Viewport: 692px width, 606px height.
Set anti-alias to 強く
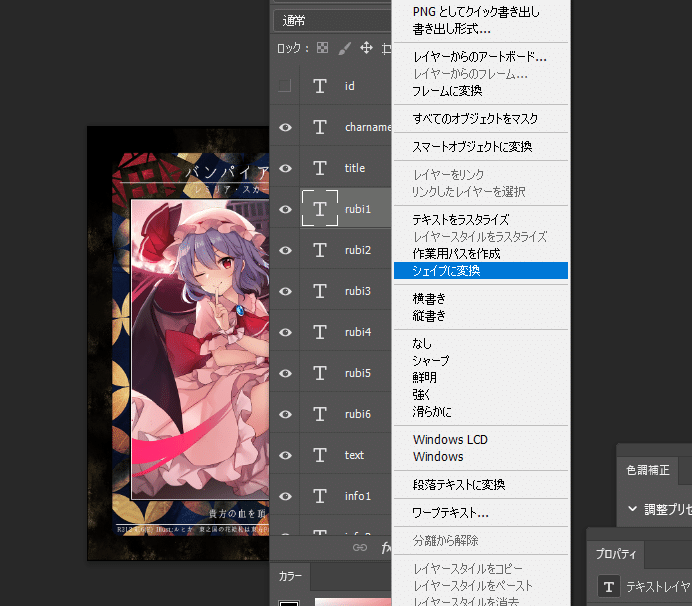[481, 395]
